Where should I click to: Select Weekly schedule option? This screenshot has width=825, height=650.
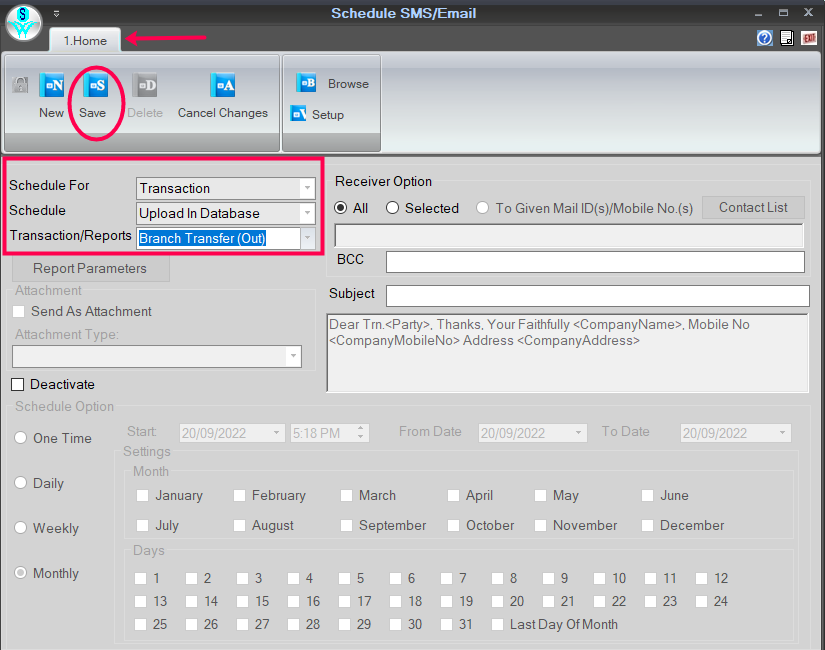(21, 527)
